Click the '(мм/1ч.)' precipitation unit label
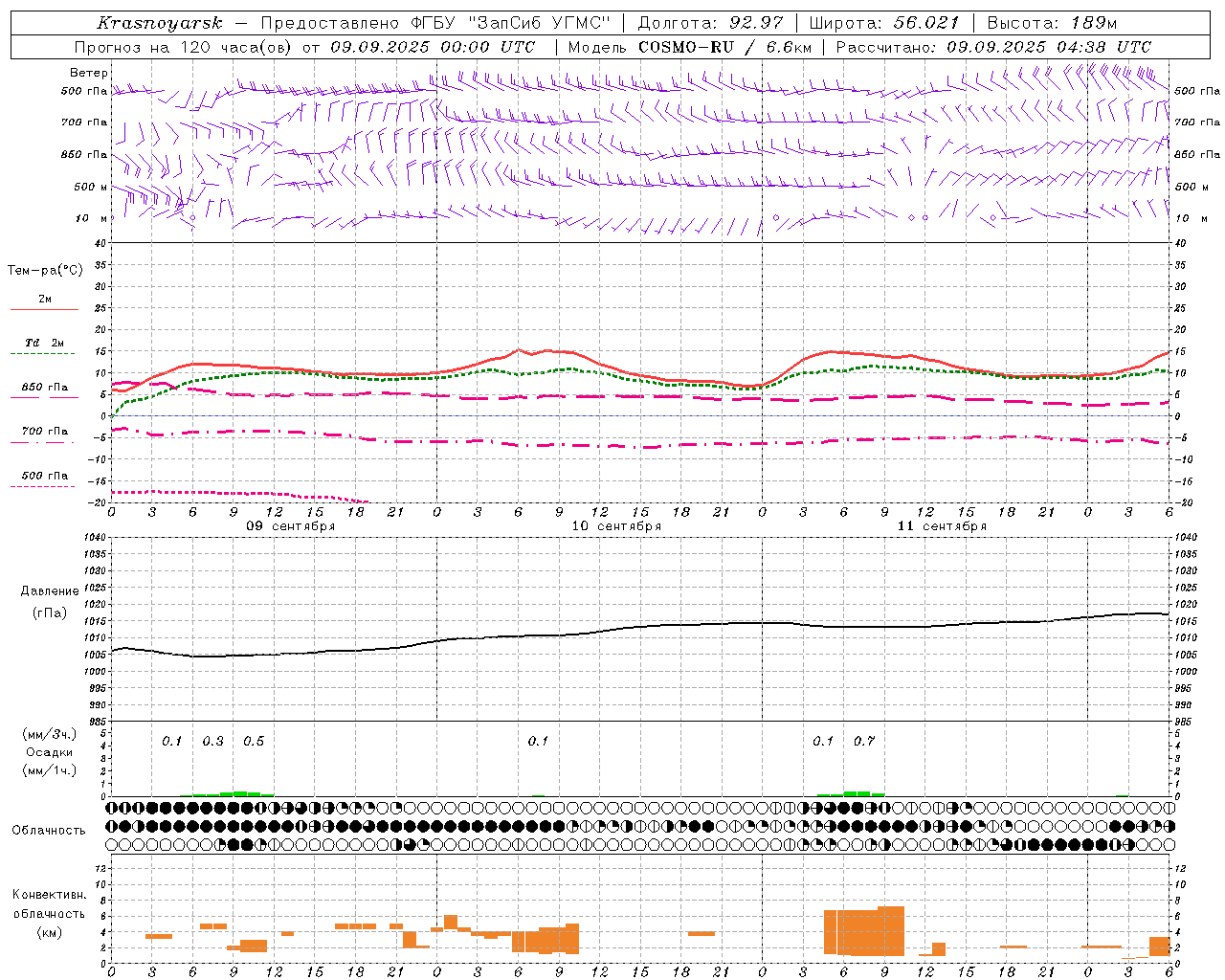1225x980 pixels. point(50,770)
